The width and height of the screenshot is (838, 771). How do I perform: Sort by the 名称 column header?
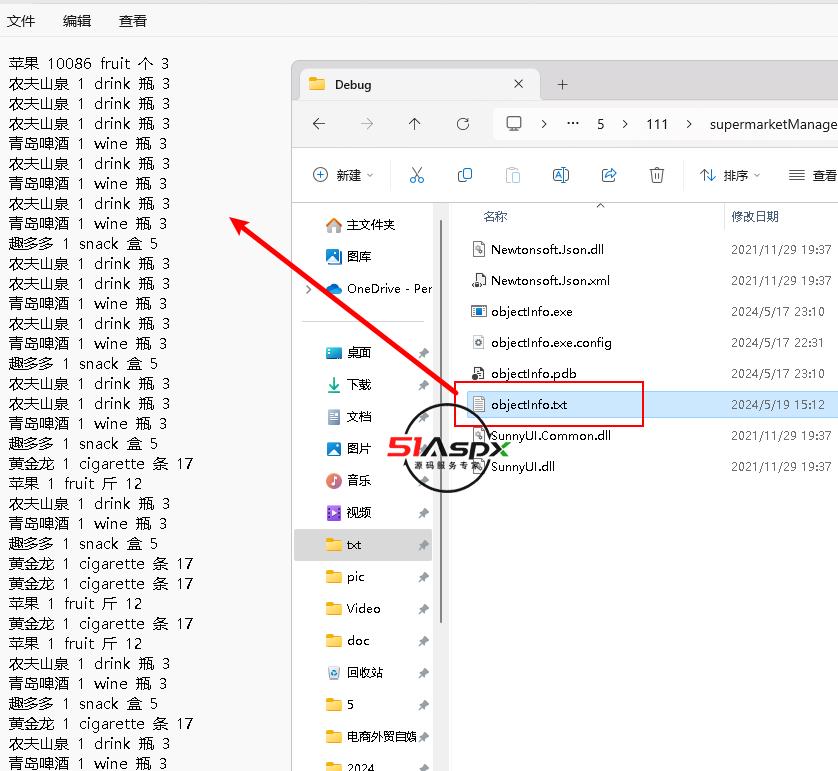[495, 216]
